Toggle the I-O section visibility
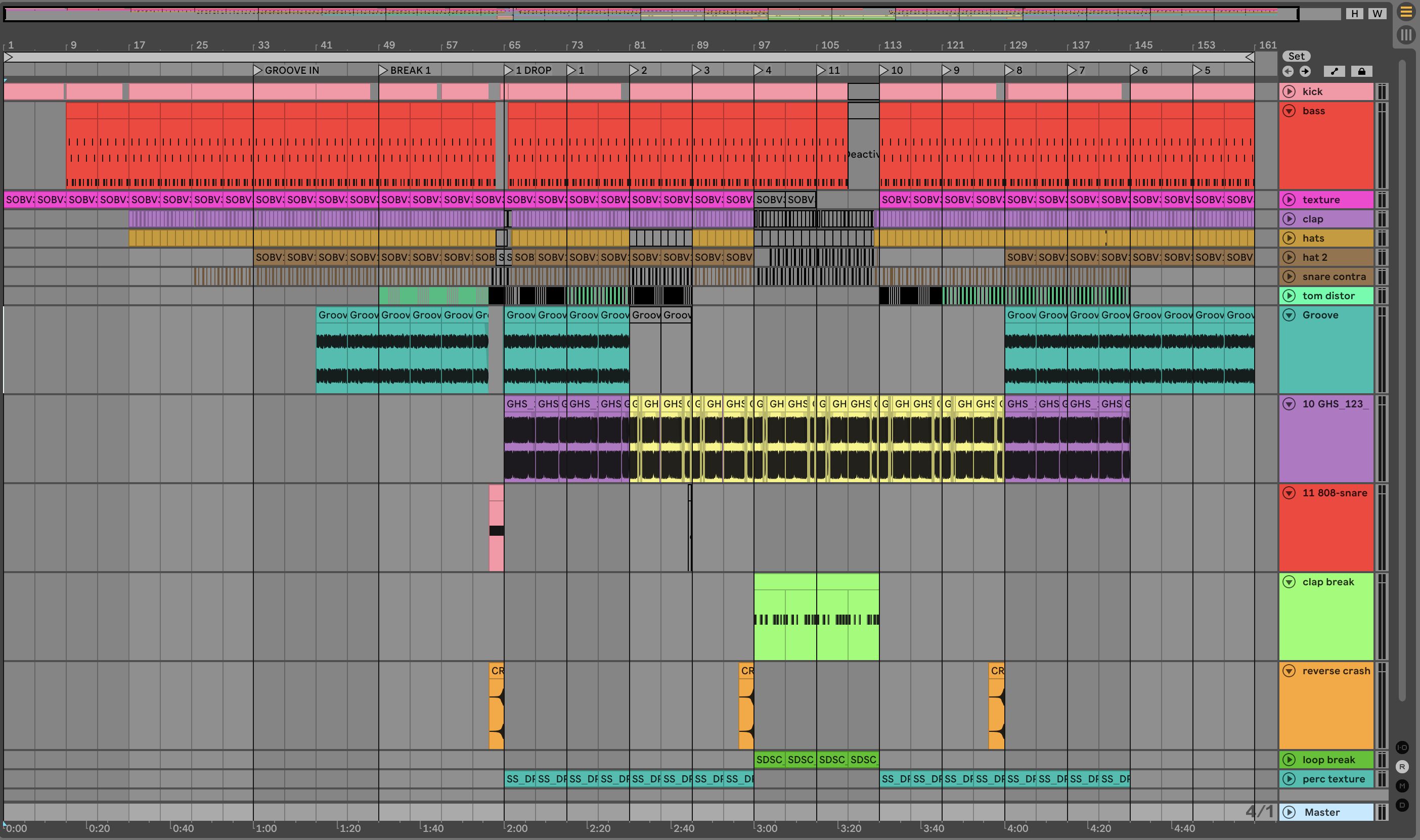1420x840 pixels. click(1402, 748)
